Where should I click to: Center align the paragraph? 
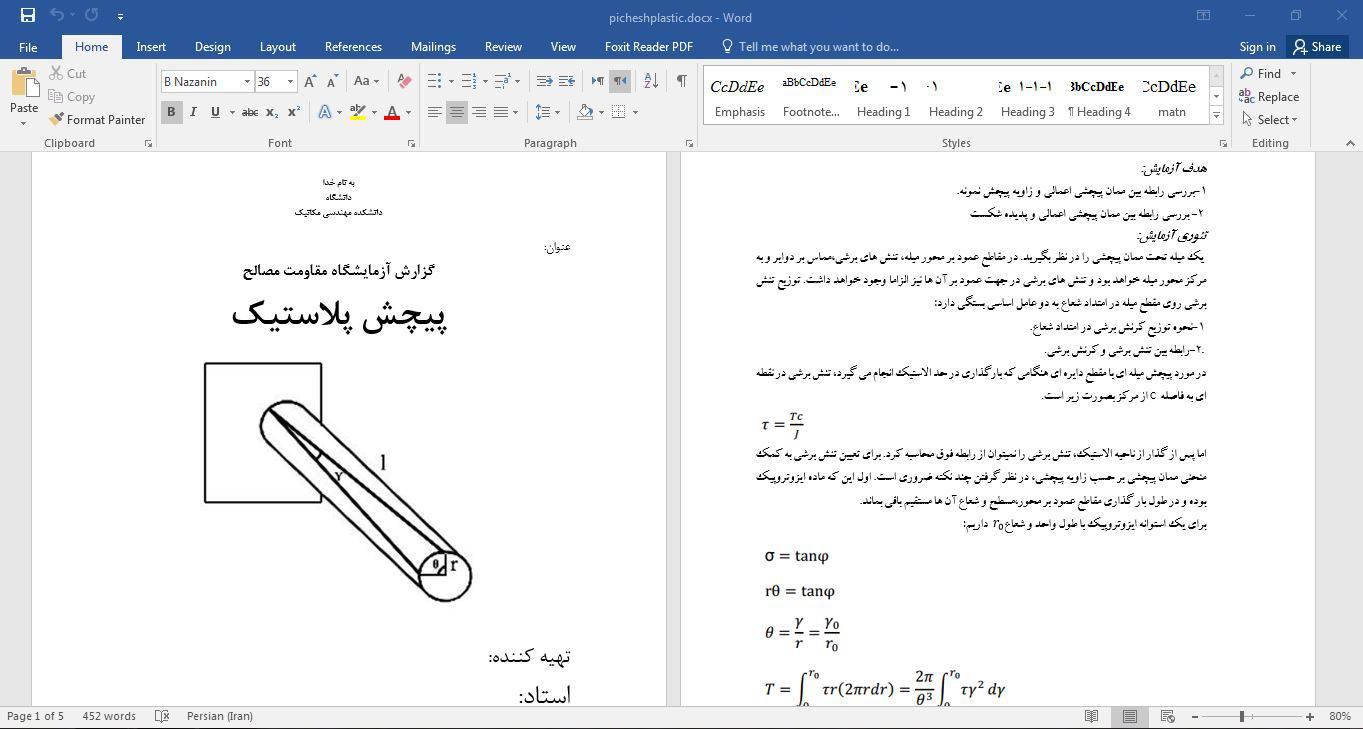[x=457, y=112]
